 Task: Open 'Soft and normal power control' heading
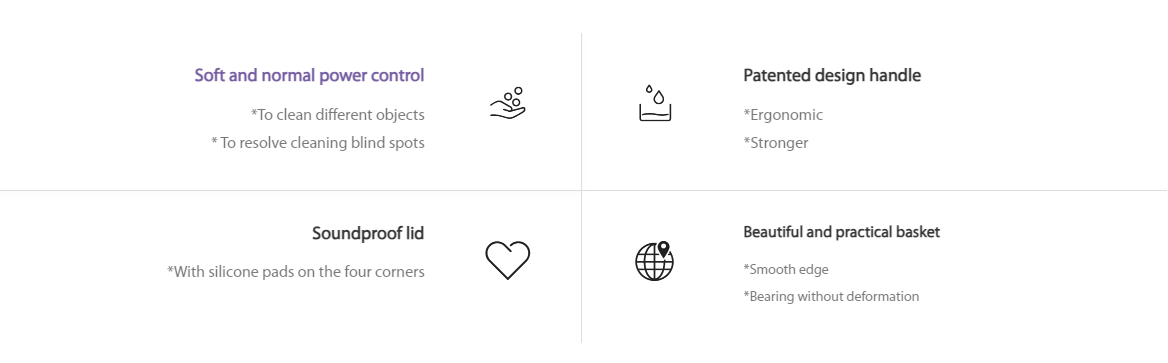point(309,75)
